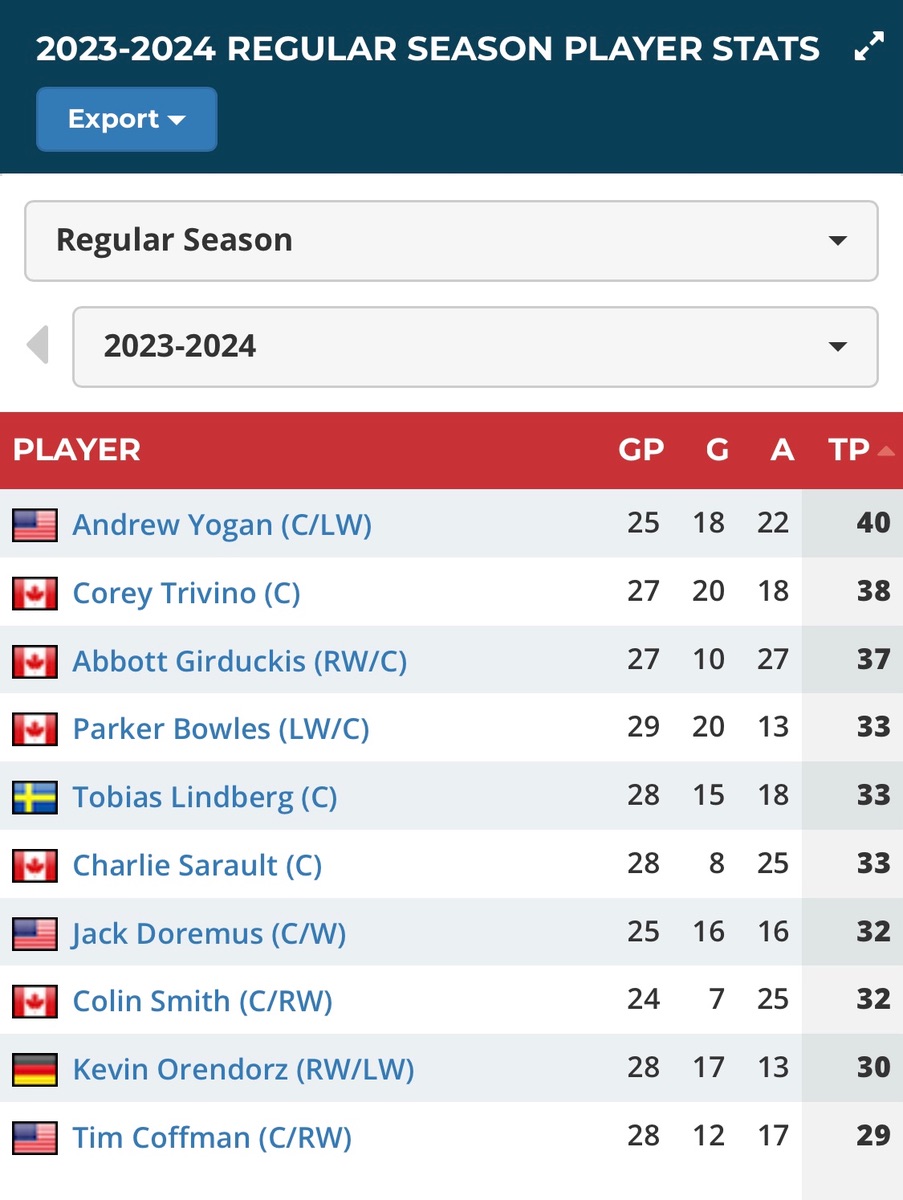This screenshot has height=1200, width=903.
Task: Click the previous season left arrow
Action: 38,346
